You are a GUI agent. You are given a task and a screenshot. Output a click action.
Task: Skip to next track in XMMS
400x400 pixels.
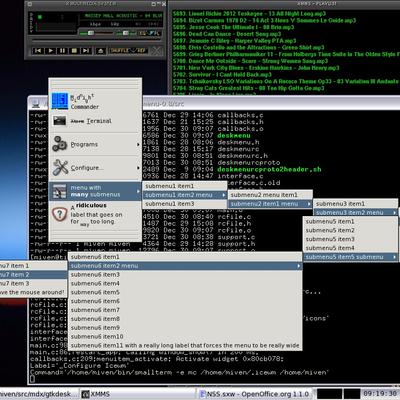click(86, 51)
